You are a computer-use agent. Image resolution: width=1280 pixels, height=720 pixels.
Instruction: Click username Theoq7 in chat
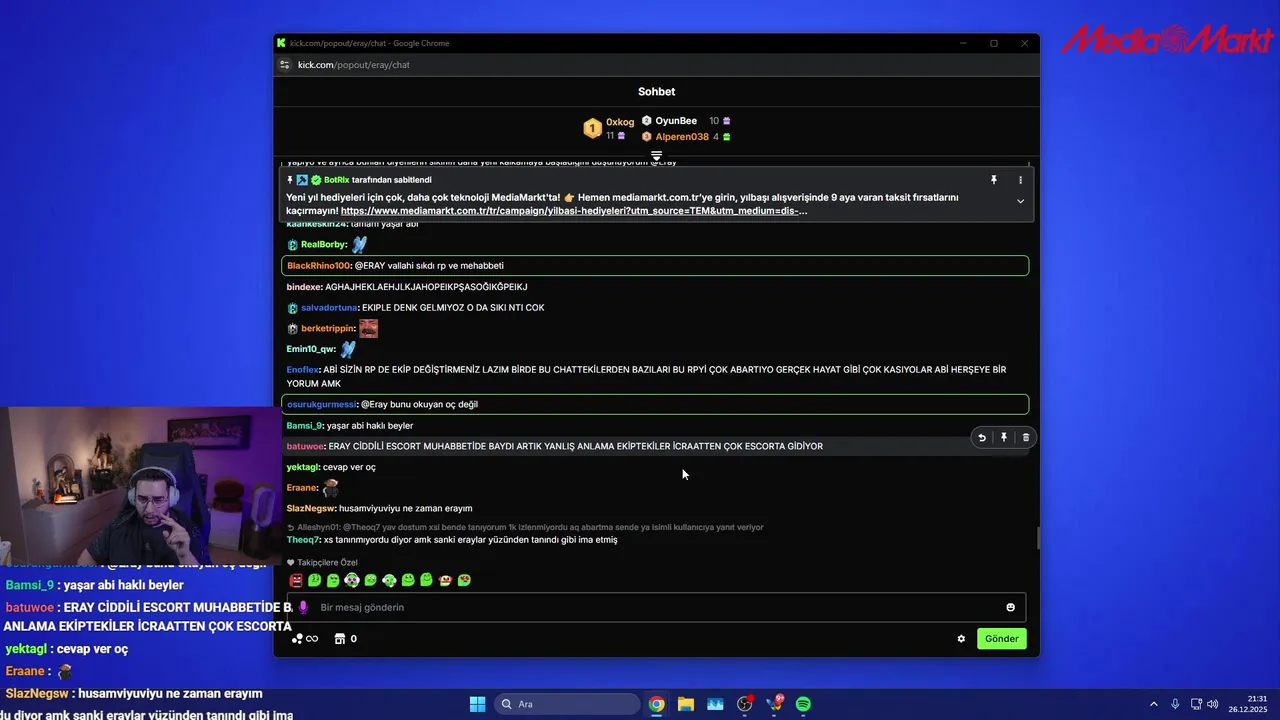303,540
